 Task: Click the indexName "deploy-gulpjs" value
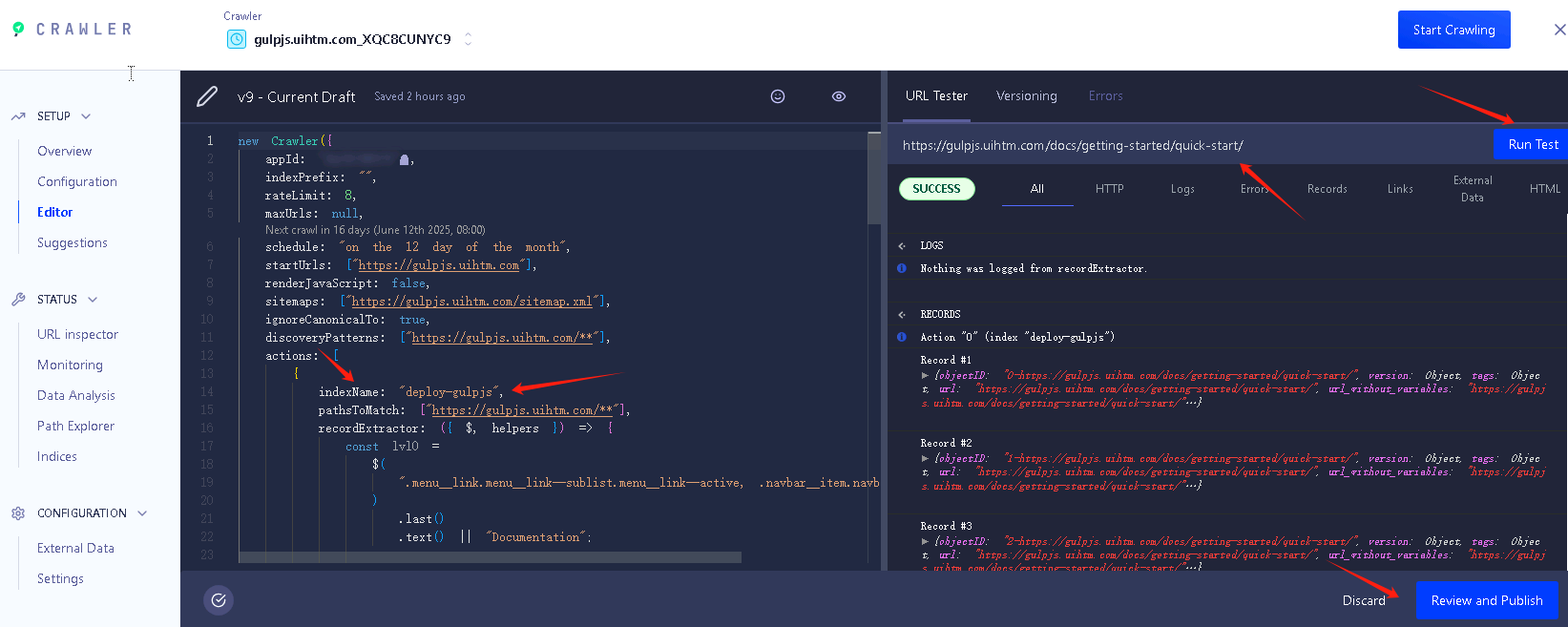click(x=449, y=392)
